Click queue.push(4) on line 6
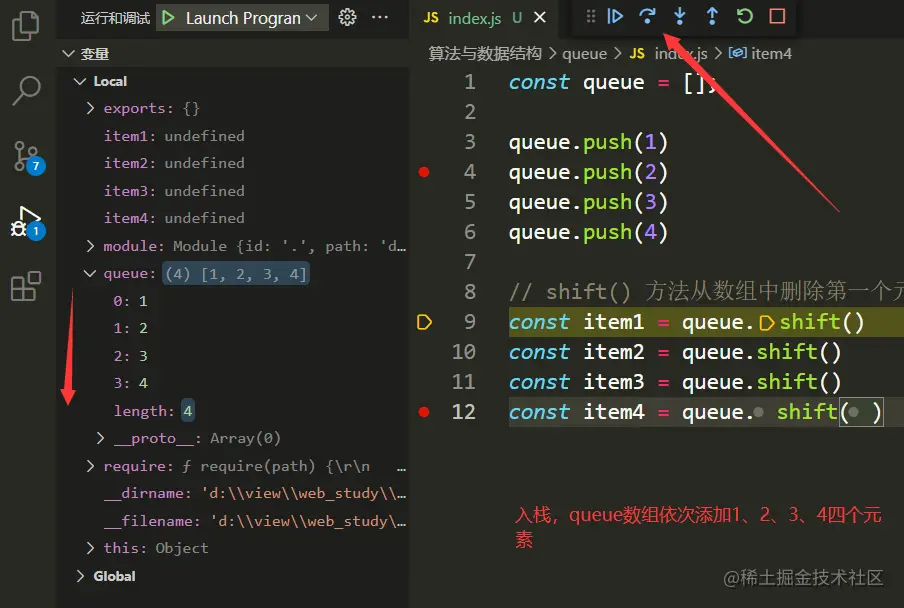904x608 pixels. 588,232
